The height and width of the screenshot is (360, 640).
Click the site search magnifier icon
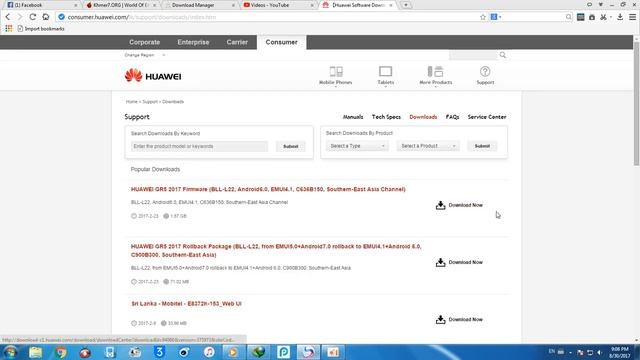[x=503, y=55]
